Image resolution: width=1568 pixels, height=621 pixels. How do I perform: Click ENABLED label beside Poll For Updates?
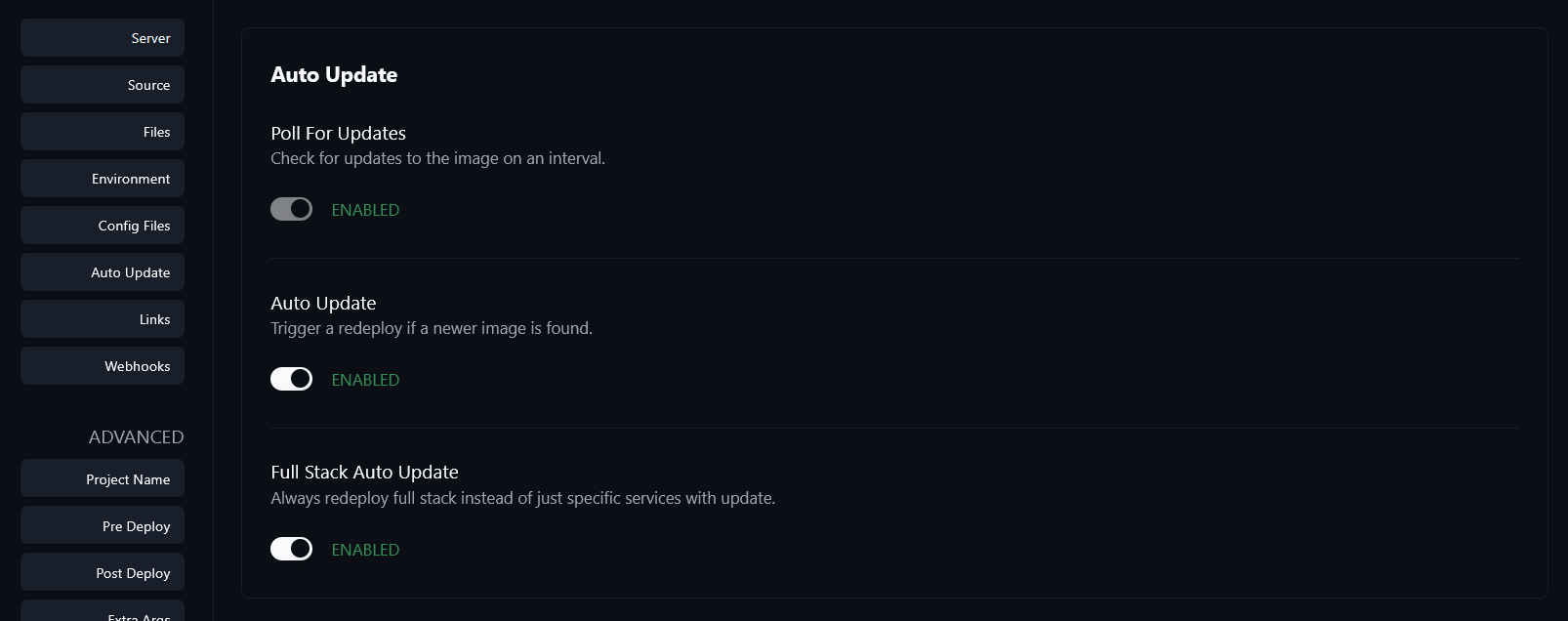pos(365,210)
